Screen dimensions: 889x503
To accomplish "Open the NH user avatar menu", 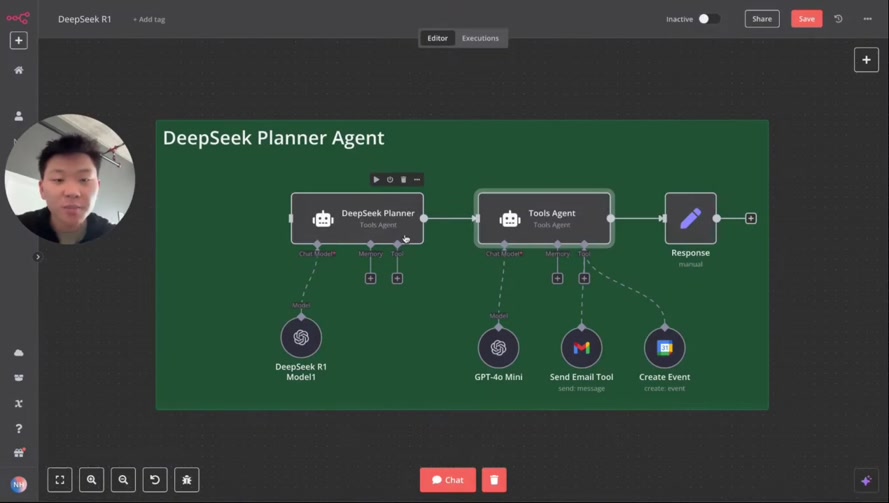I will tap(19, 484).
